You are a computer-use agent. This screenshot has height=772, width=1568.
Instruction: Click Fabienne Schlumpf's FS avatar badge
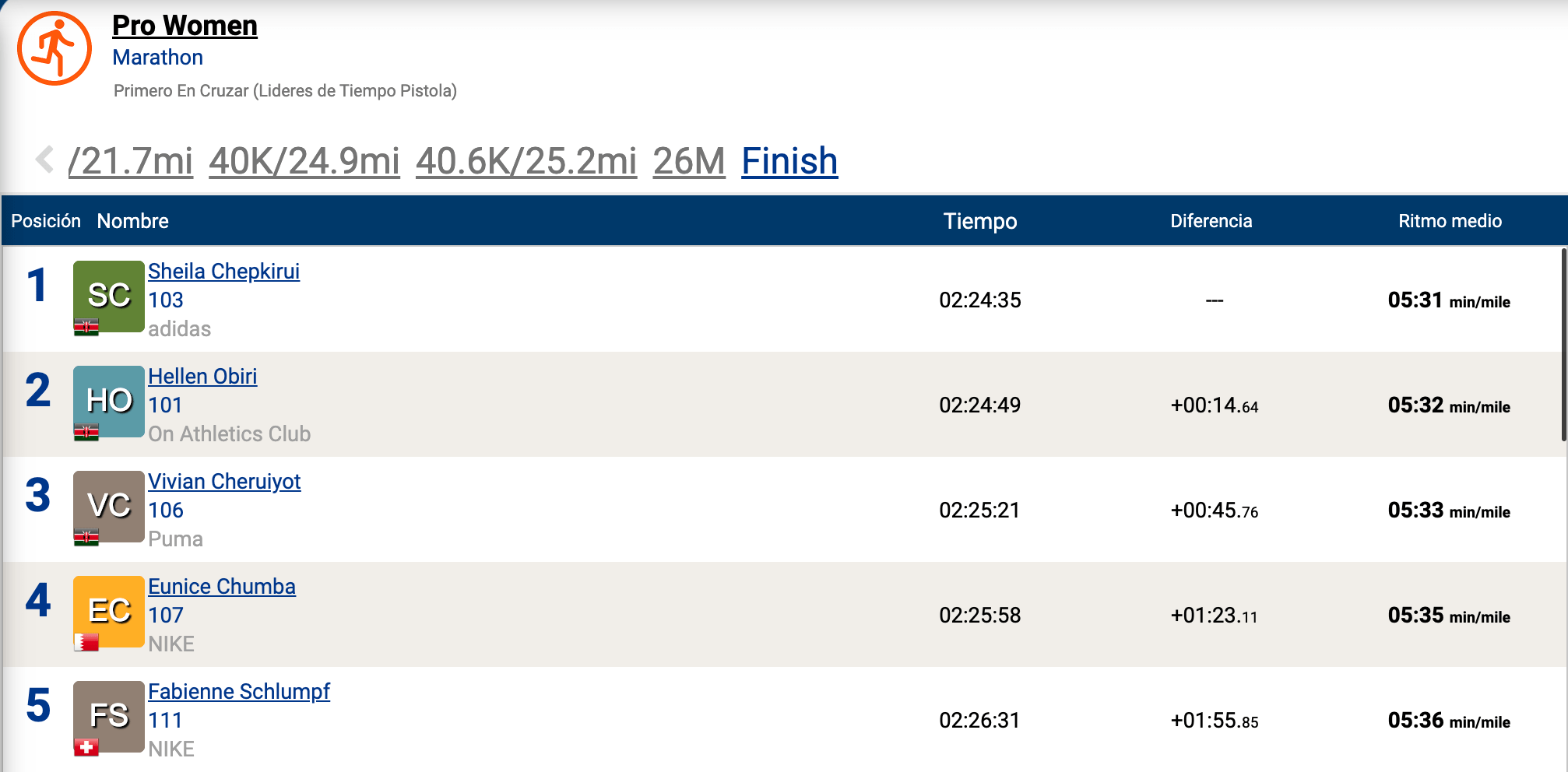pos(108,716)
